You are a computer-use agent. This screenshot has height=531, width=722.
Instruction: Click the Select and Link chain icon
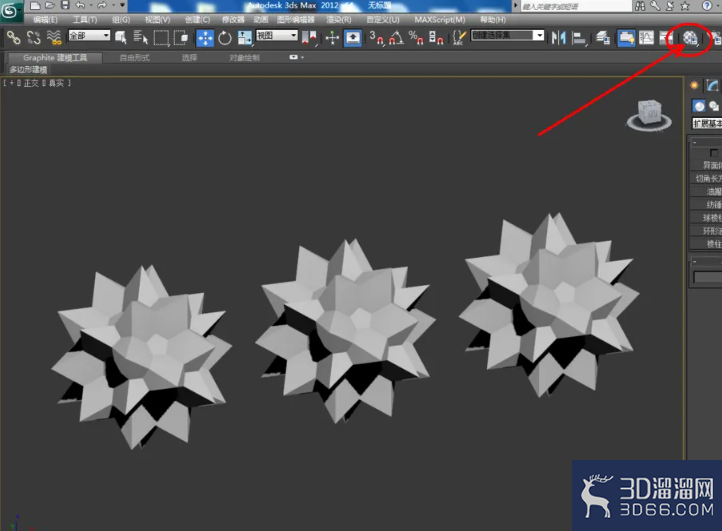[x=13, y=37]
